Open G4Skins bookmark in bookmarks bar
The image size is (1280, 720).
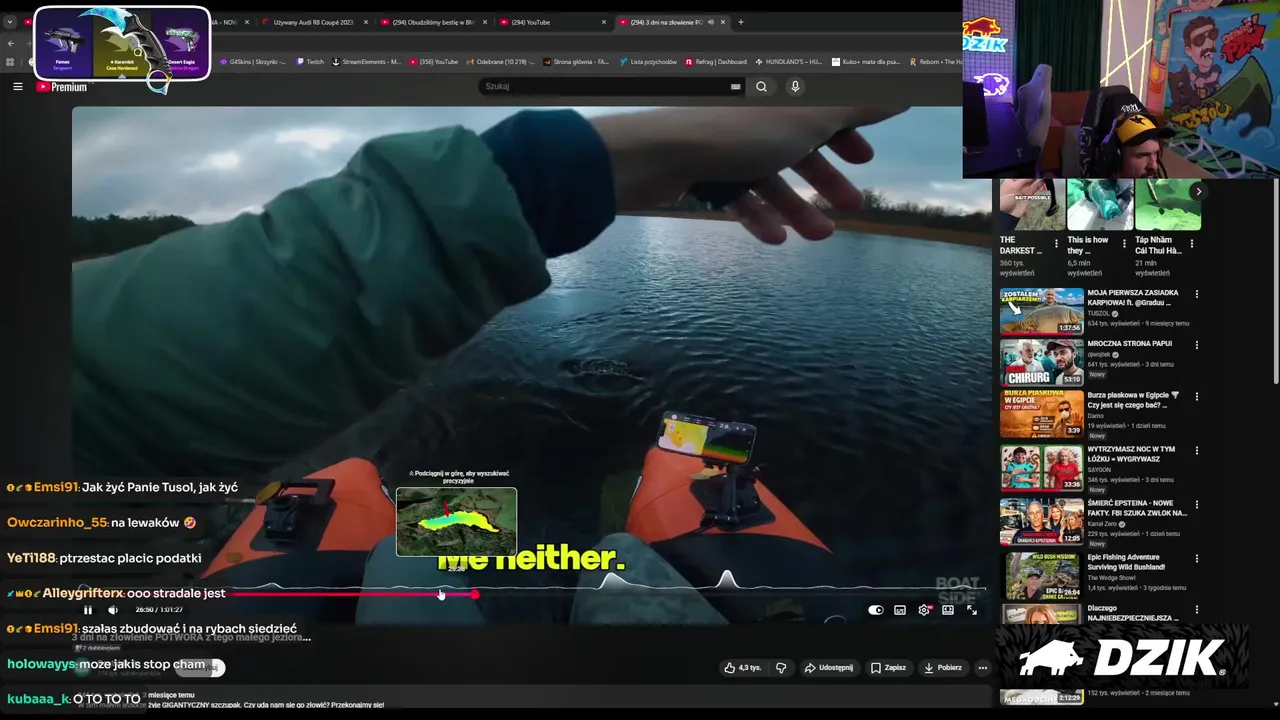[x=252, y=62]
